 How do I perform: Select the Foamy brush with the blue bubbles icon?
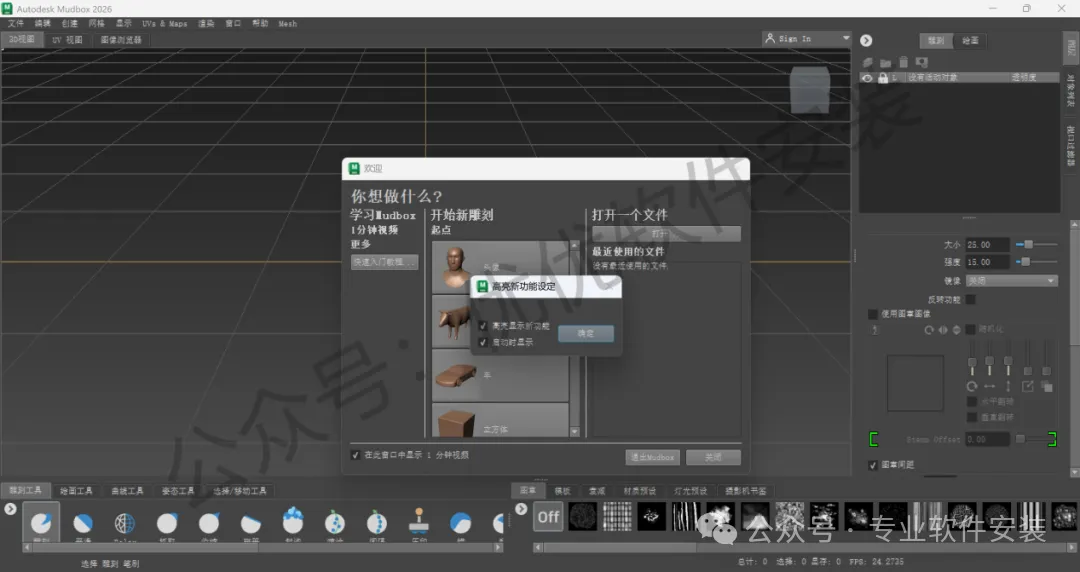click(293, 522)
